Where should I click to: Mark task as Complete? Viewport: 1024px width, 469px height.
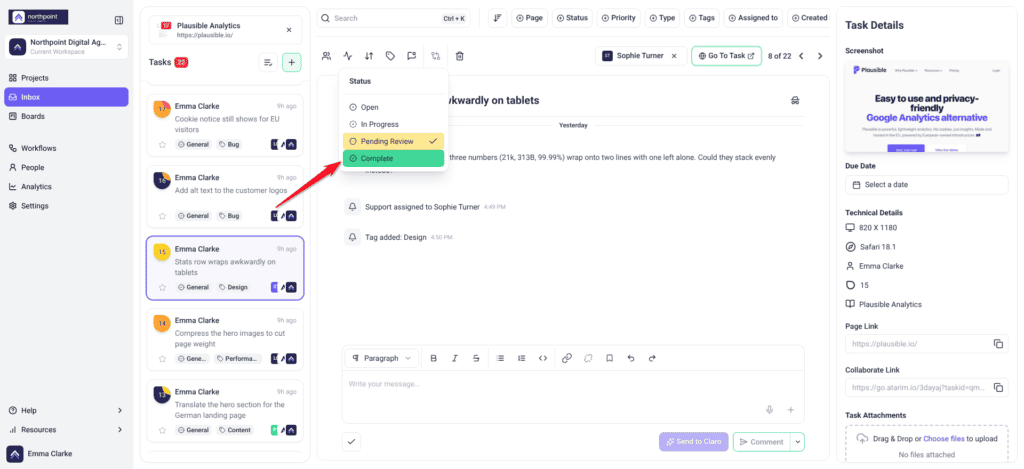(x=393, y=158)
